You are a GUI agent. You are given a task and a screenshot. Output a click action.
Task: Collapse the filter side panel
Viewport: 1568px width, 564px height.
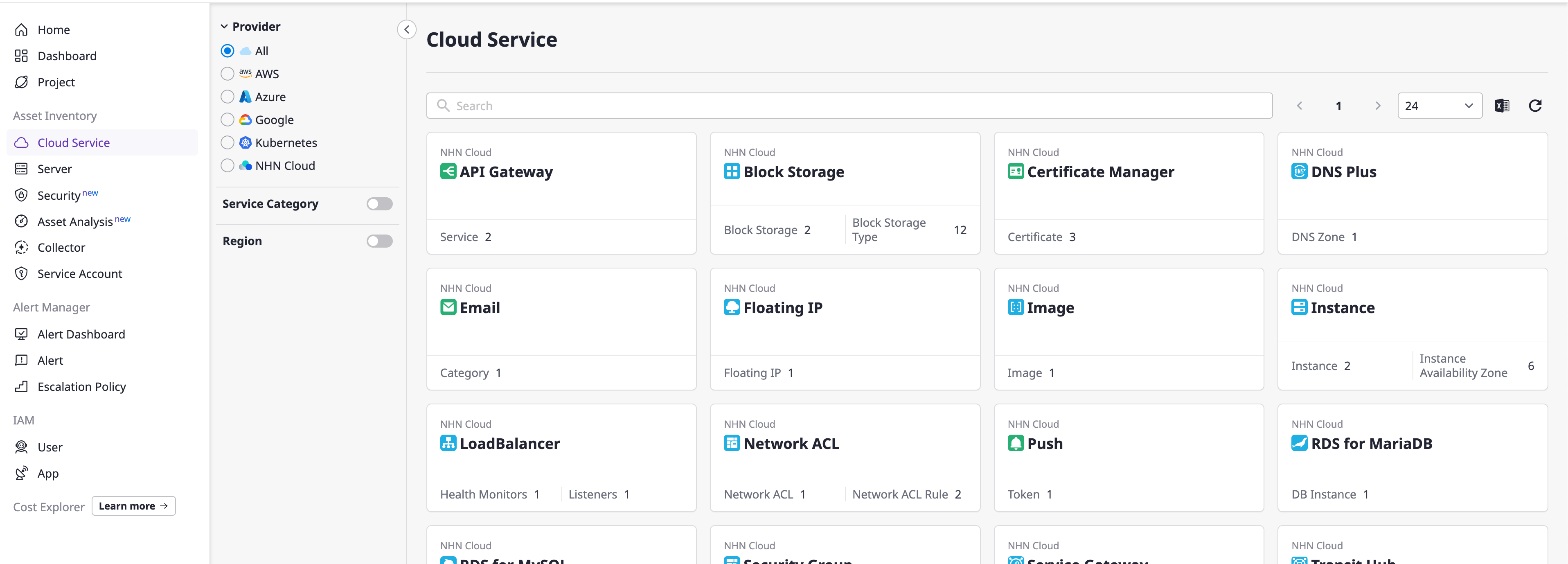click(x=407, y=29)
